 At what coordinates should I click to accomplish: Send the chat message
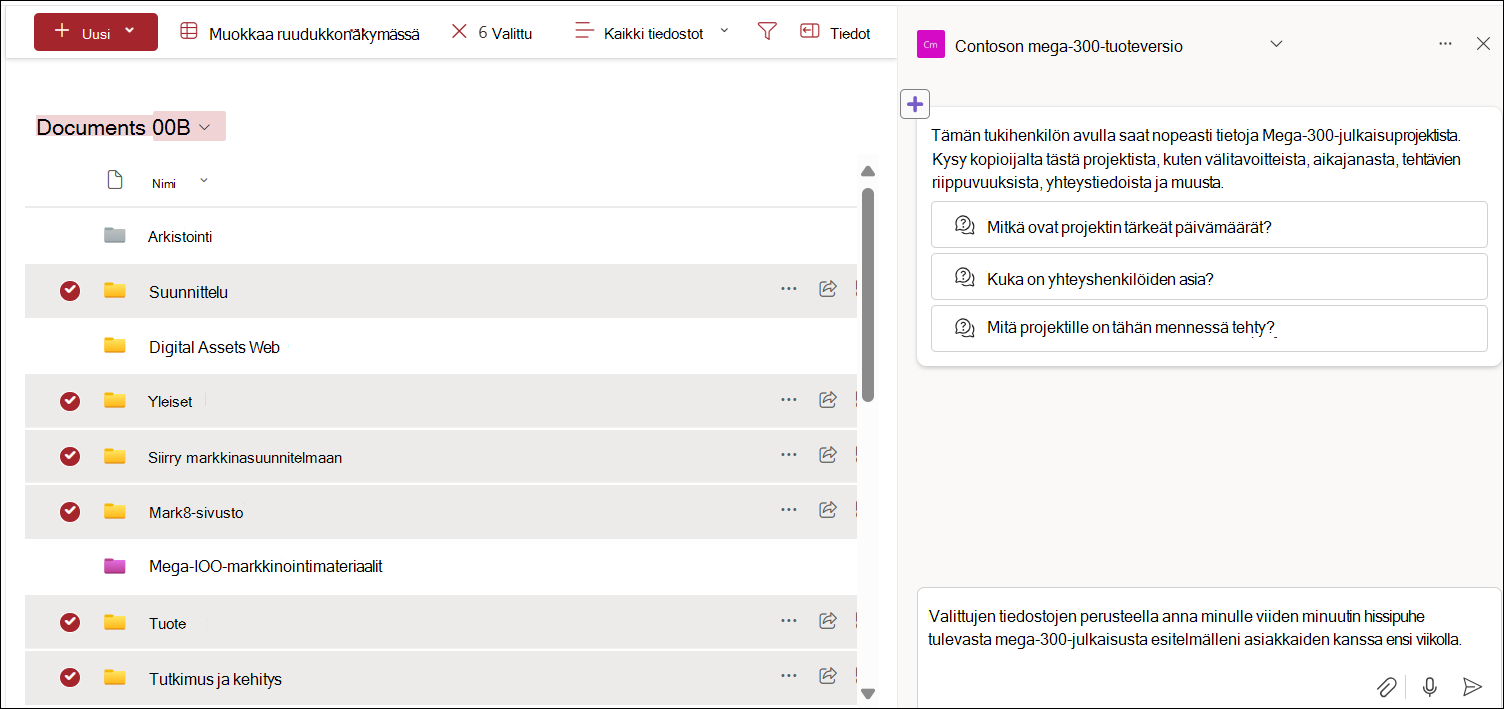(x=1472, y=687)
